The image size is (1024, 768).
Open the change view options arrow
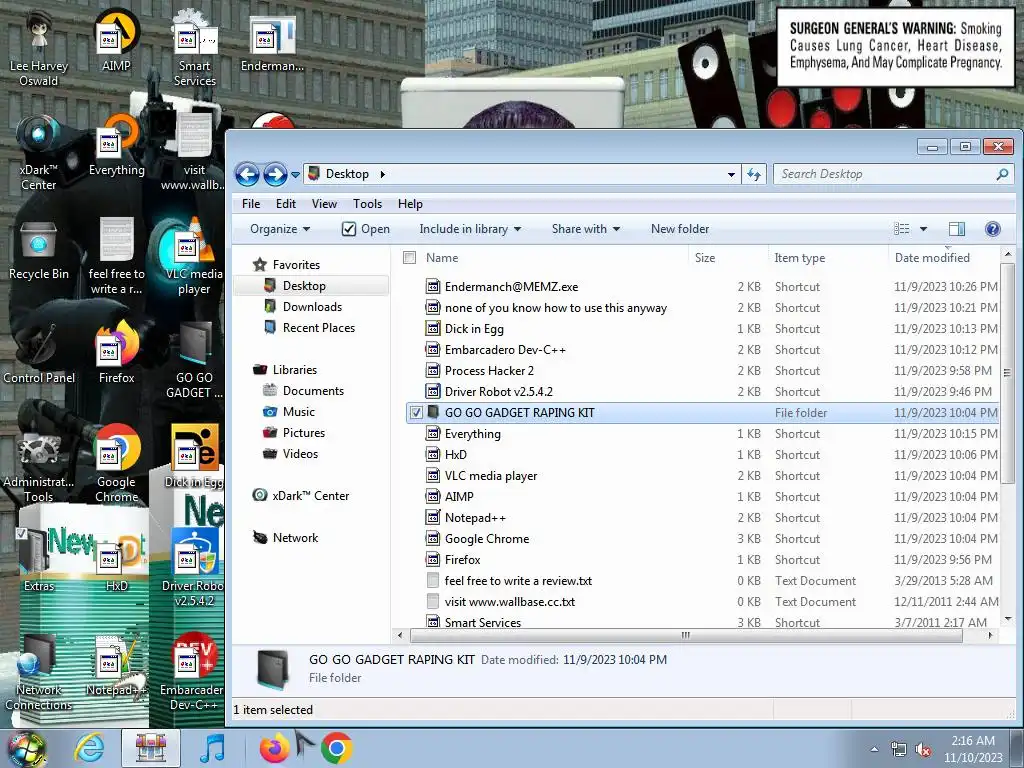923,229
